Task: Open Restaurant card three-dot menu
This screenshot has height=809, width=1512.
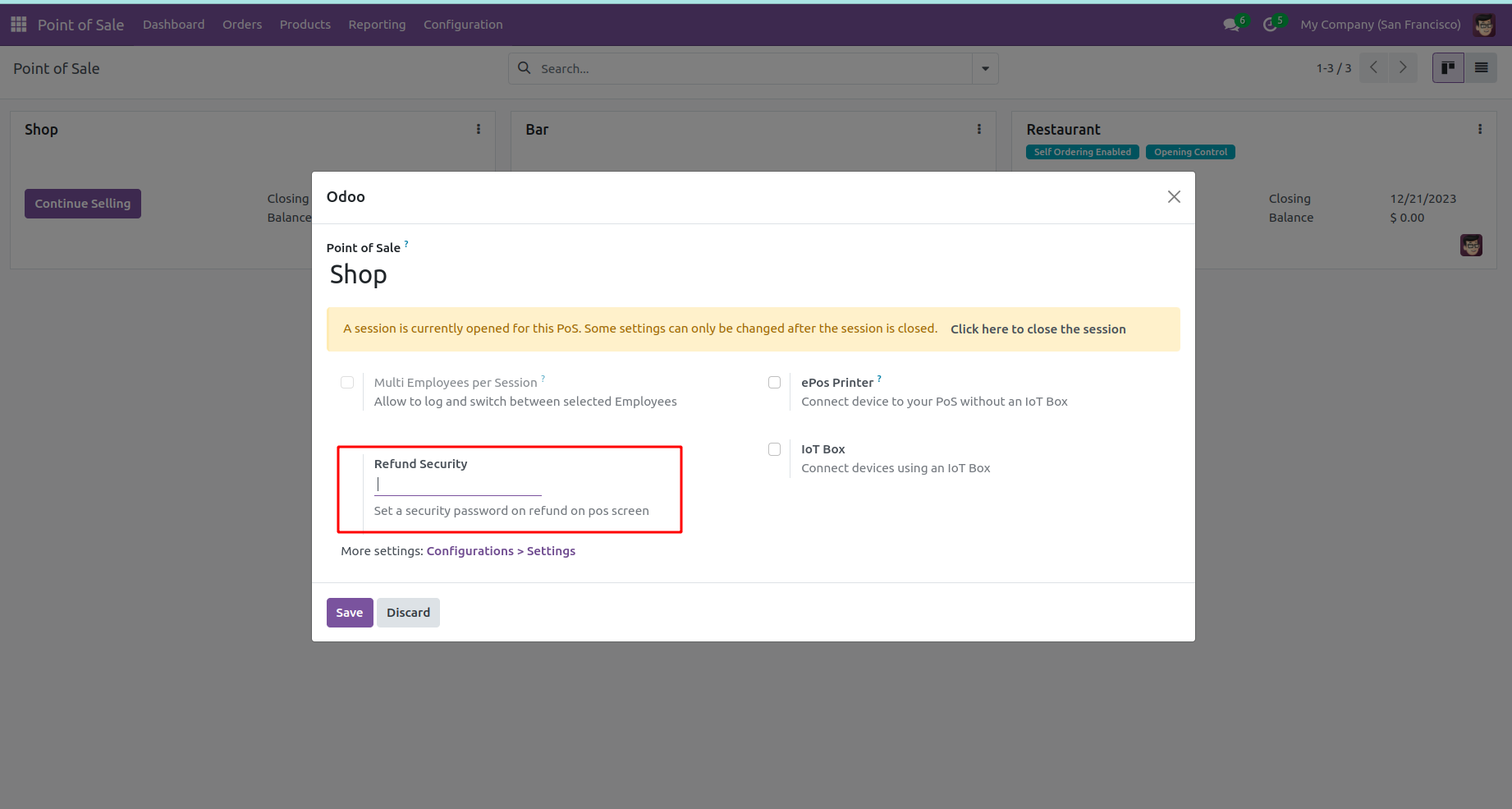Action: point(1479,130)
